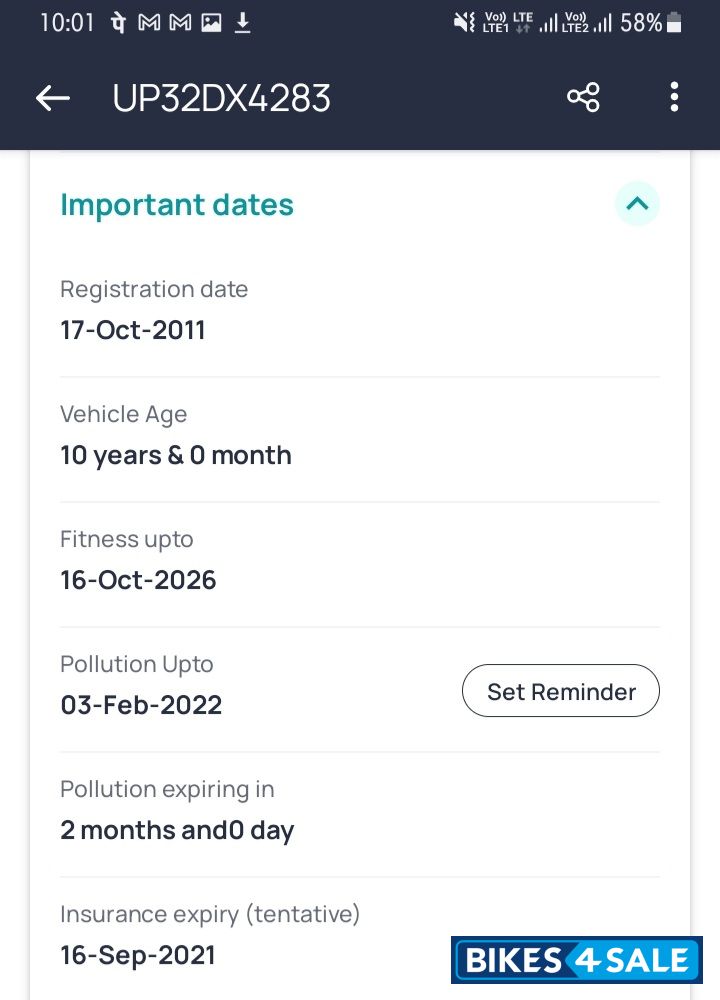The image size is (720, 1000).
Task: Tap the back arrow in header
Action: 53,98
